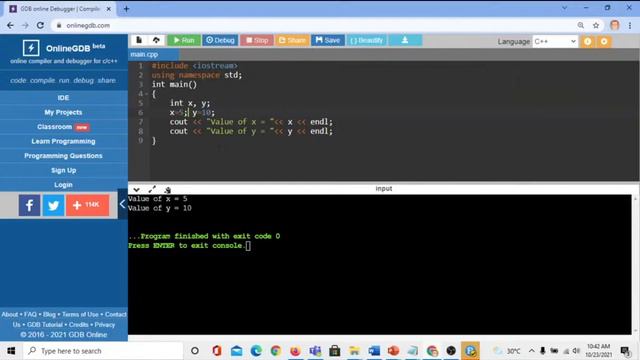Open Learn Programming in the sidebar
The image size is (640, 360).
[63, 141]
